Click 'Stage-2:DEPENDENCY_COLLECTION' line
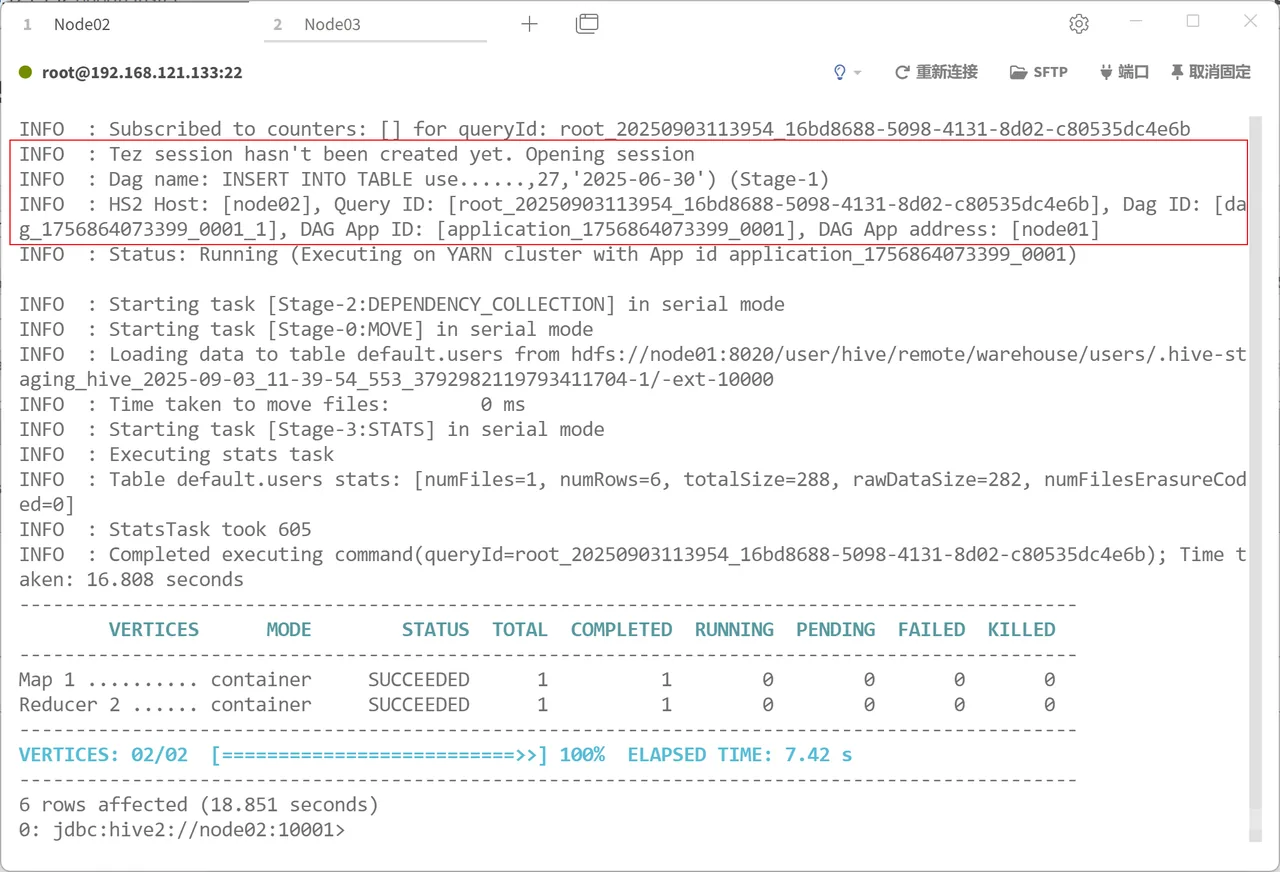The height and width of the screenshot is (872, 1280). click(402, 305)
